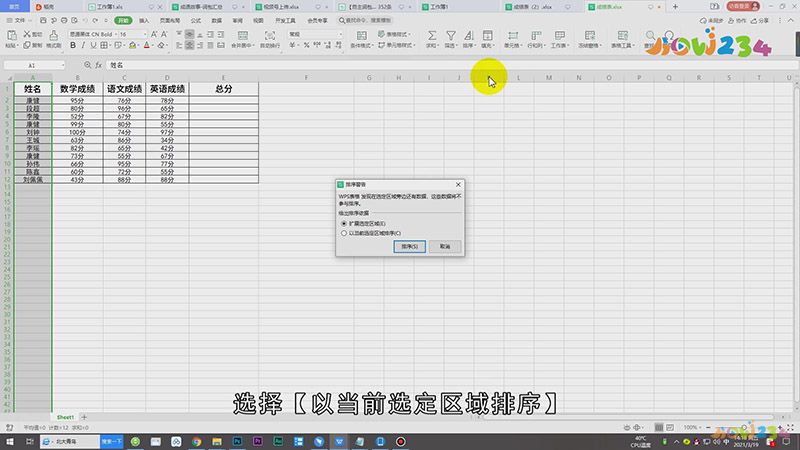Click the Conditional Formatting icon
This screenshot has height=450, width=800.
click(361, 35)
